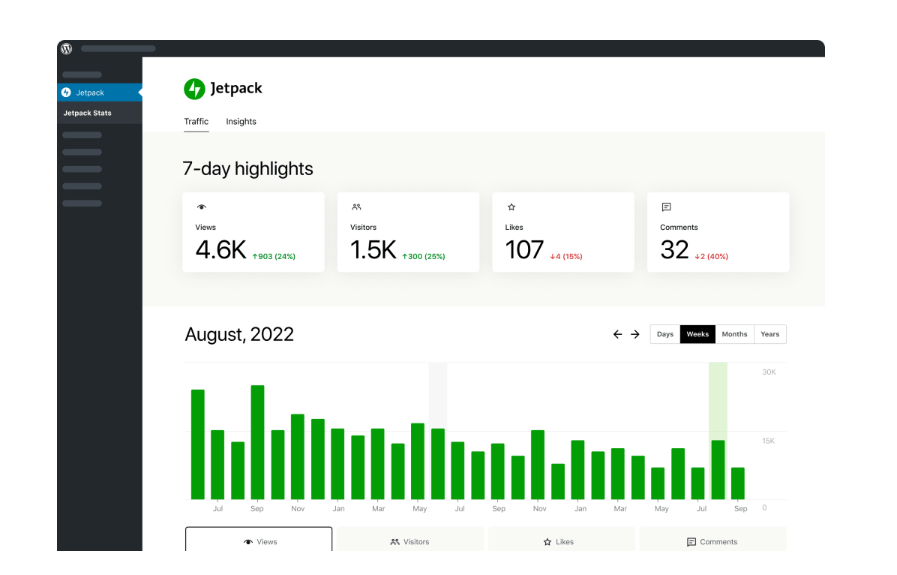This screenshot has width=897, height=575.
Task: Select the Days period button
Action: (665, 334)
